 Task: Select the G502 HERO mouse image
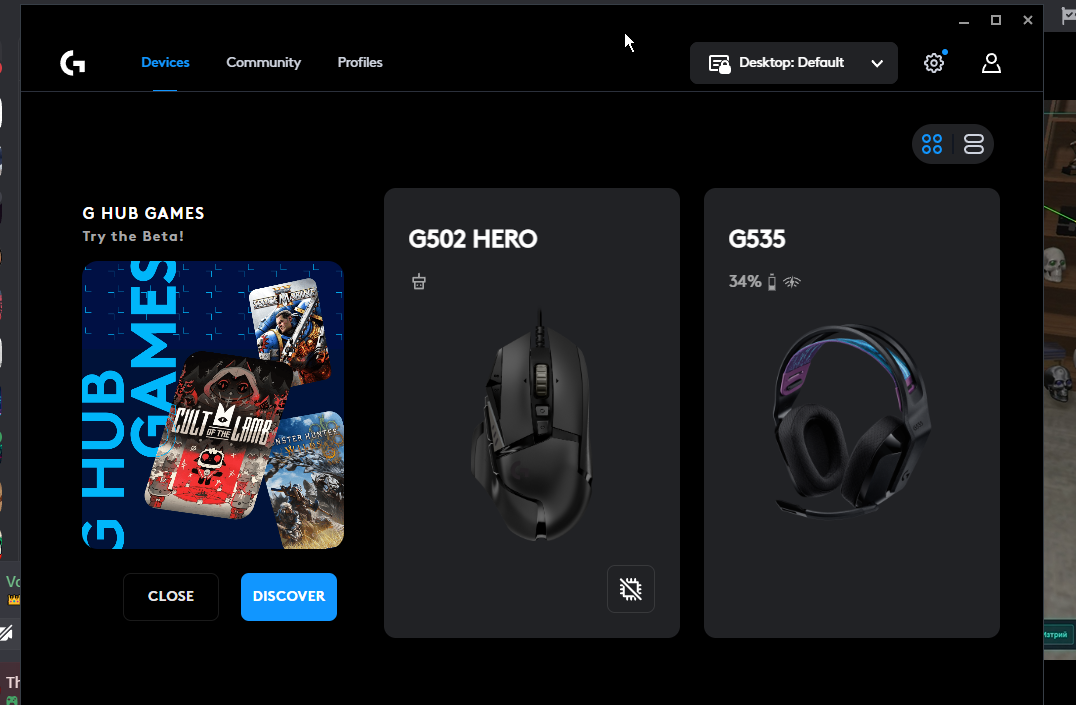(x=532, y=426)
